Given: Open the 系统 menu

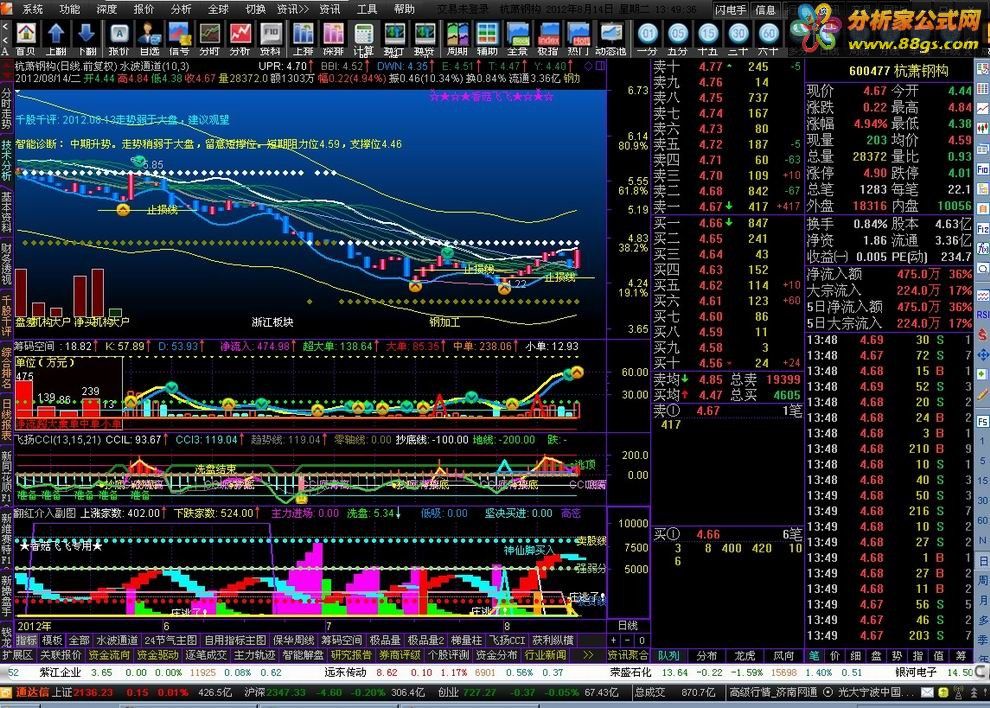Looking at the screenshot, I should (33, 9).
